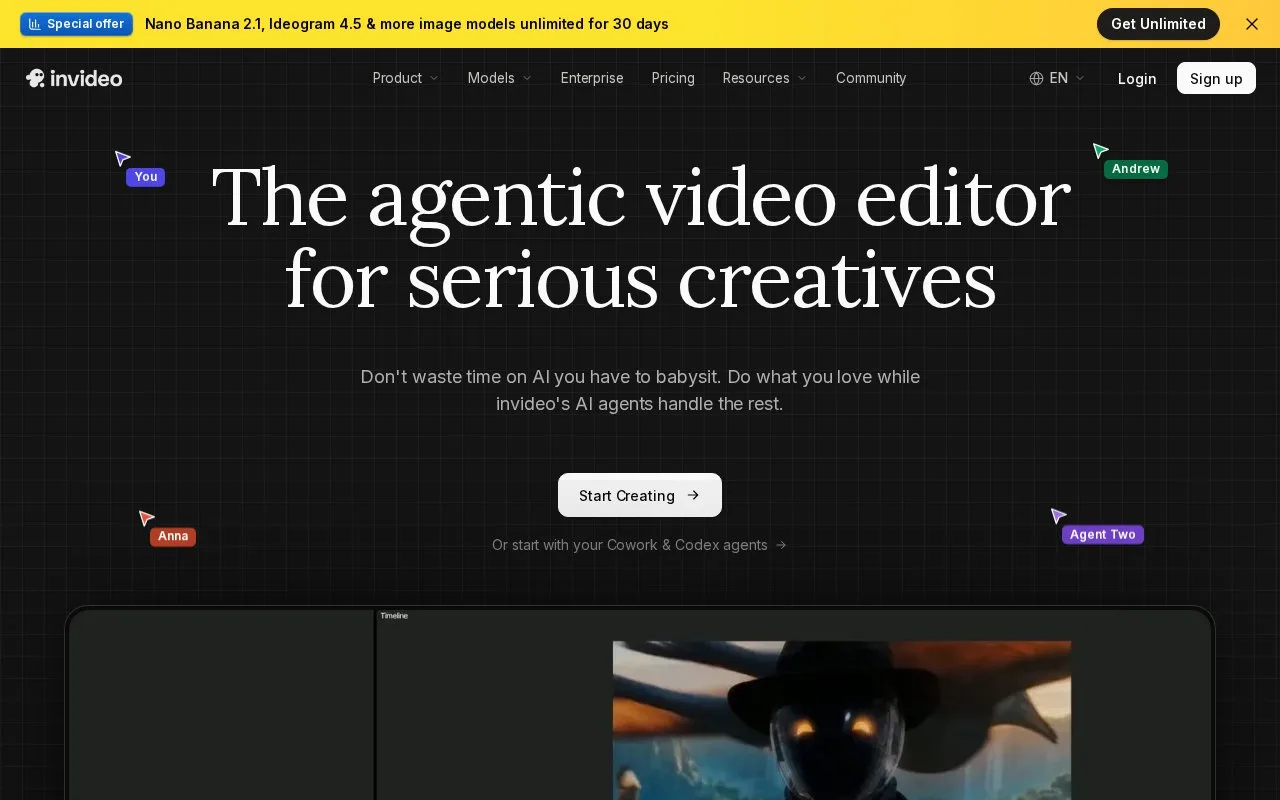The width and height of the screenshot is (1280, 800).
Task: Open the Cowork & Codex agents link
Action: coord(639,545)
